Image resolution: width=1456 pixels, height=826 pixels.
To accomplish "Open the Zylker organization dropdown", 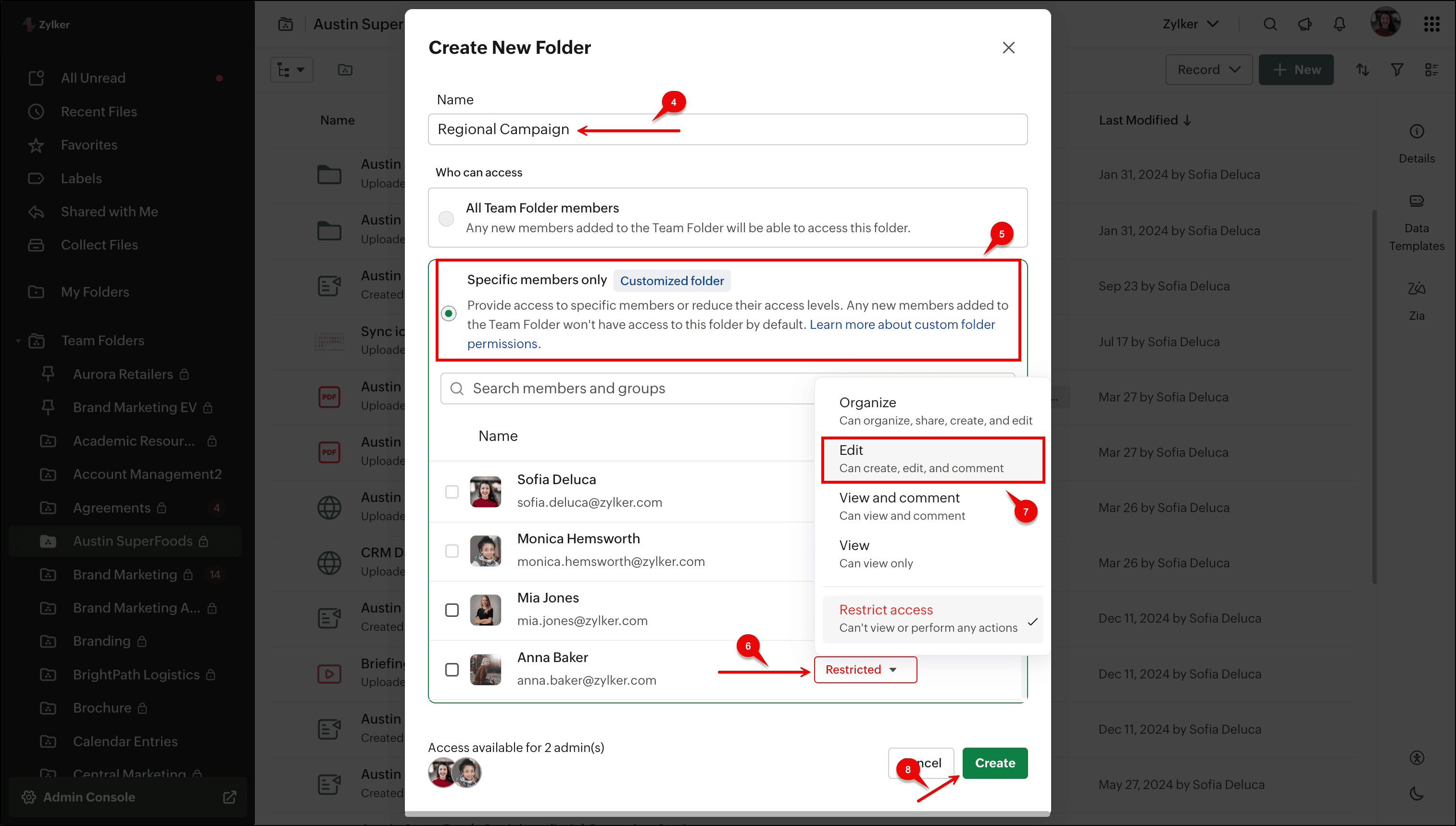I will point(1190,24).
